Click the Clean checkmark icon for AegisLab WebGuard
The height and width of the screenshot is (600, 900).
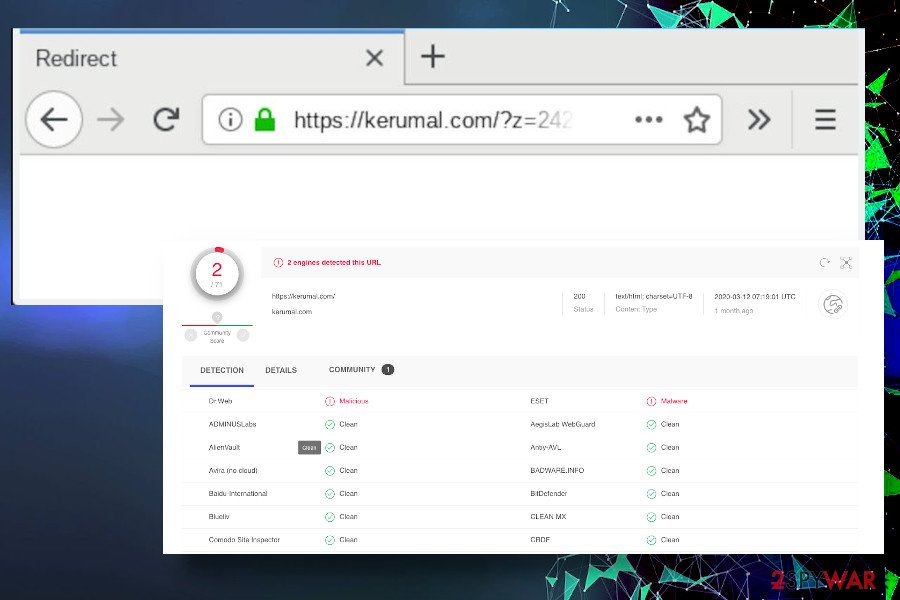(x=651, y=424)
